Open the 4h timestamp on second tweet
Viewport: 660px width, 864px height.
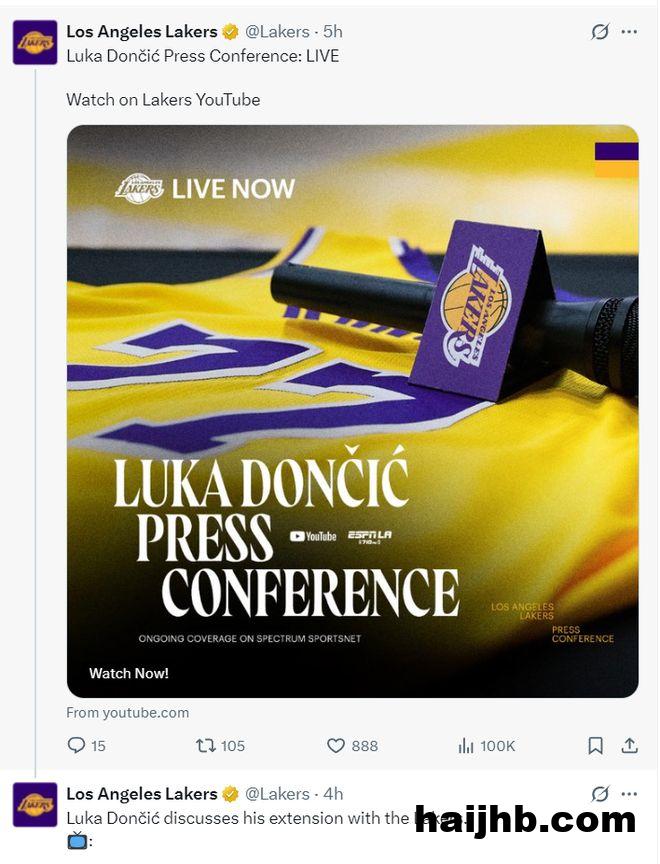coord(333,794)
